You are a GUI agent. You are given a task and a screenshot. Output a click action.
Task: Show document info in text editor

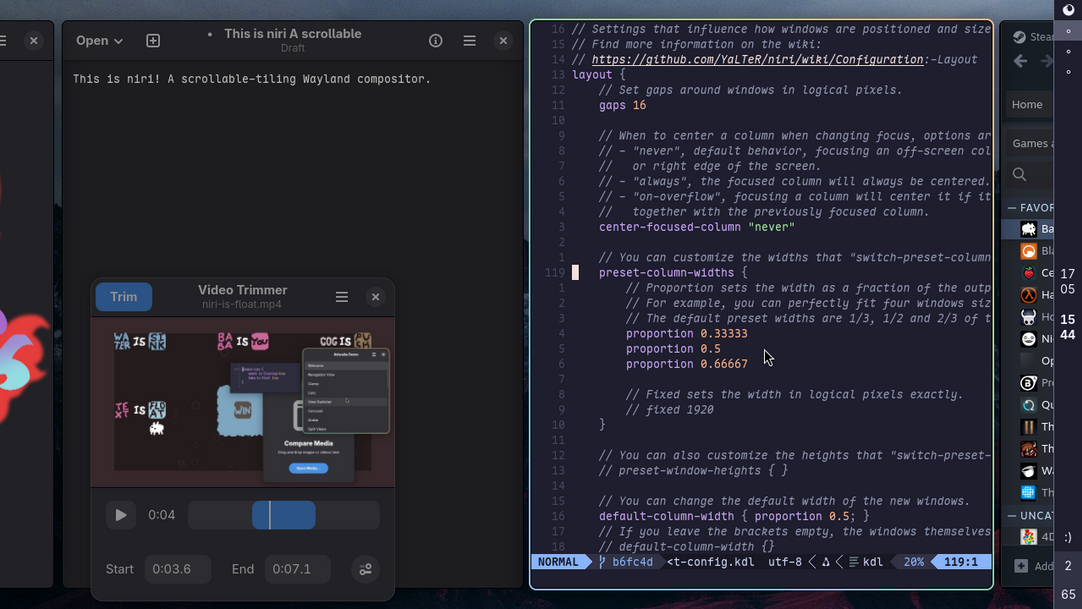[x=436, y=41]
